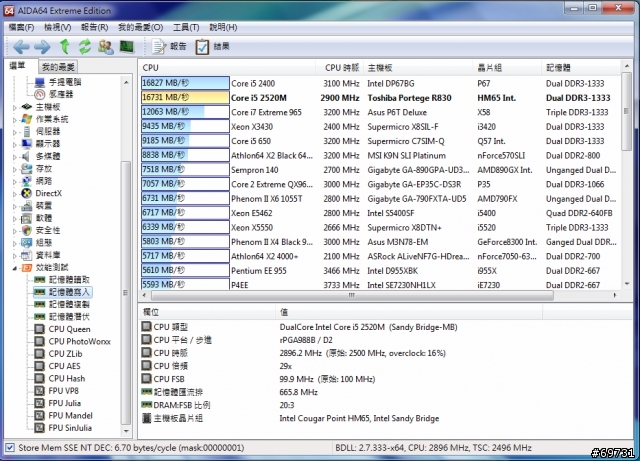Click the Forward arrow toolbar icon
The height and width of the screenshot is (461, 640).
[x=42, y=47]
